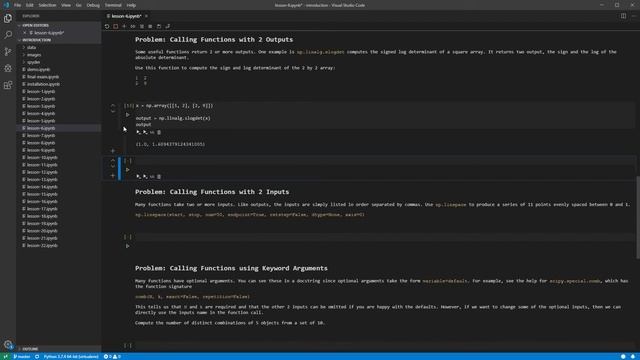The image size is (640, 360).
Task: Open the Debug view in activity bar
Action: click(8, 69)
